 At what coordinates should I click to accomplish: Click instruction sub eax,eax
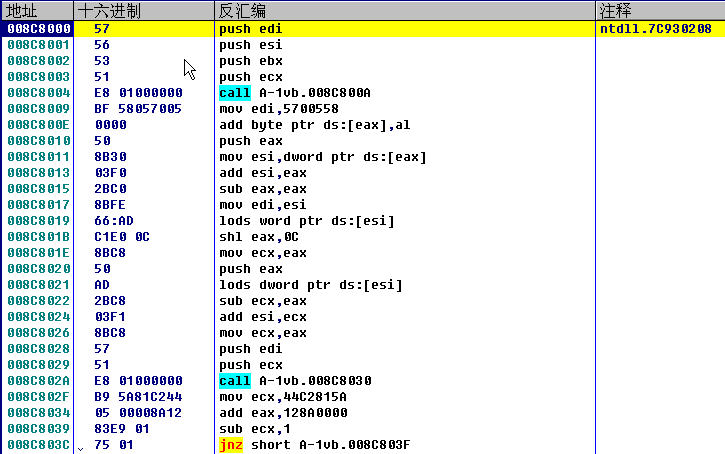coord(263,189)
